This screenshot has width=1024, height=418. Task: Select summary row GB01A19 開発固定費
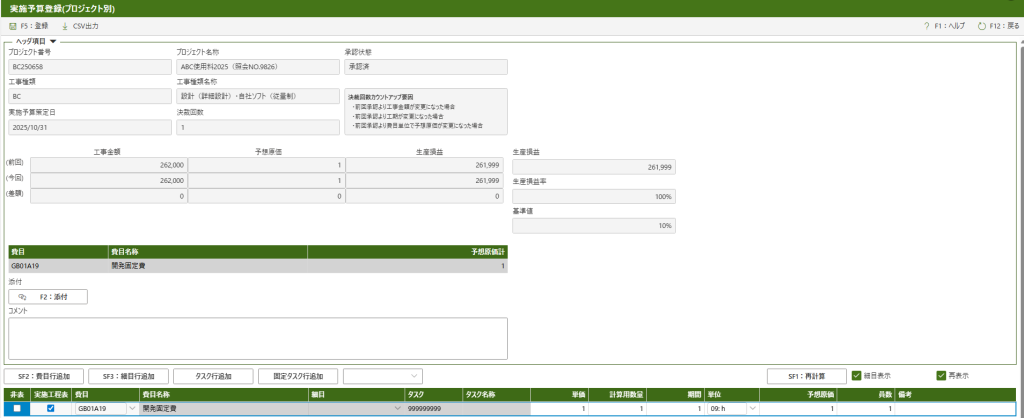[x=258, y=266]
